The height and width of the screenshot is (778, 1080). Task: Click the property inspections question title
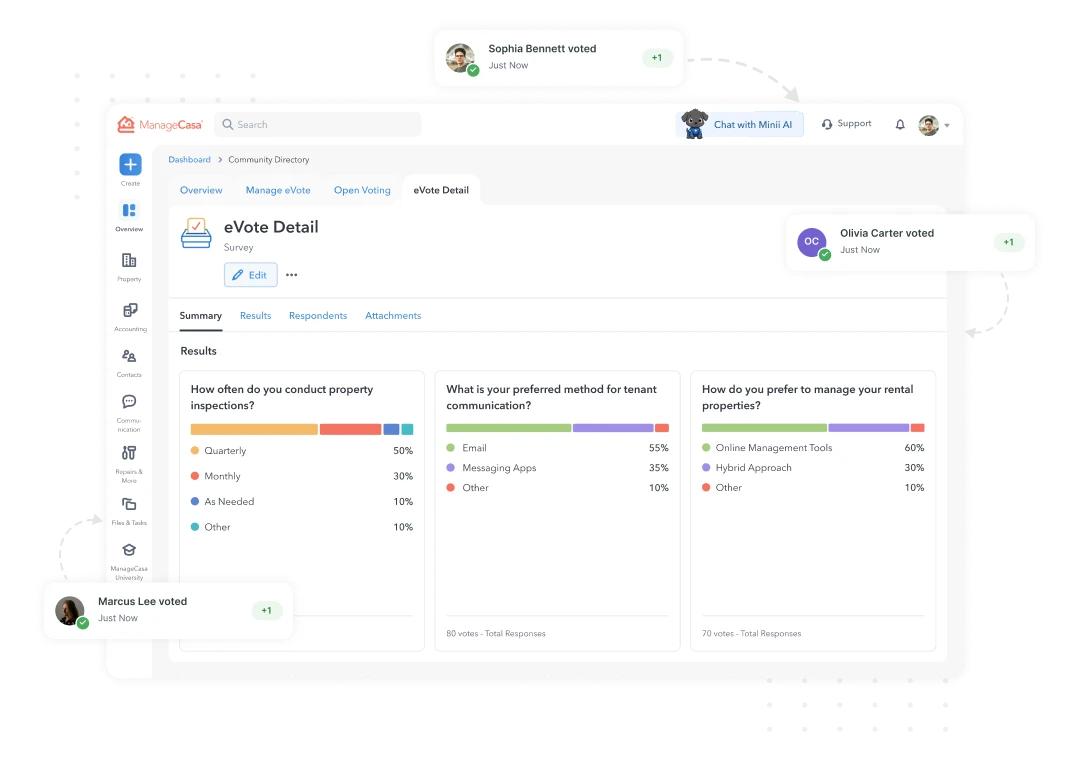(x=282, y=397)
